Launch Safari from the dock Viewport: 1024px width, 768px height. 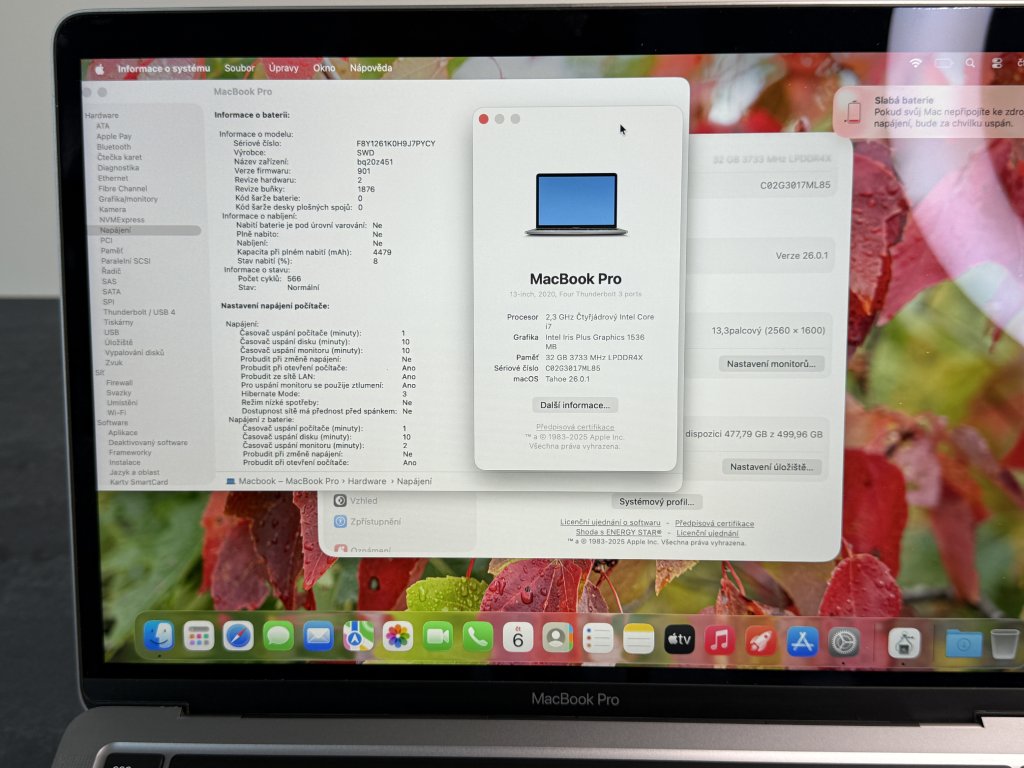tap(238, 636)
